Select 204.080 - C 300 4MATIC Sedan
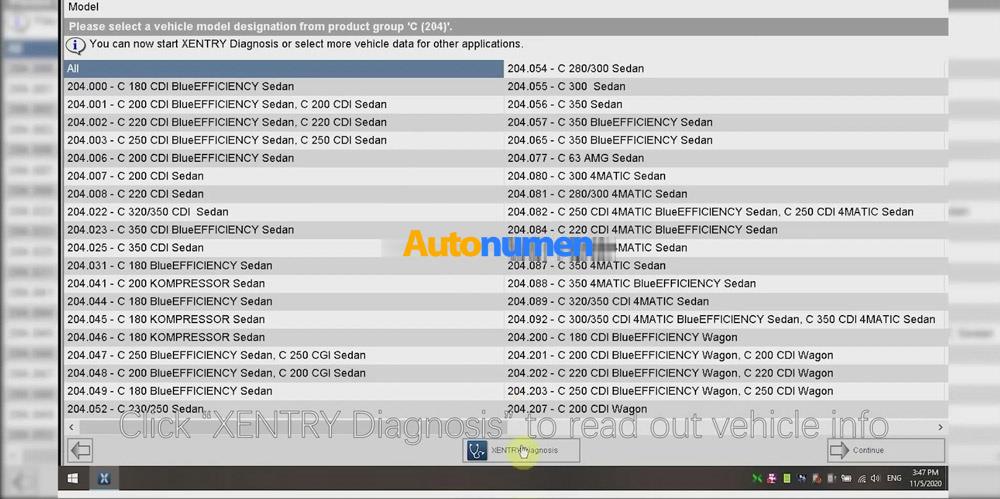1000x499 pixels. click(725, 175)
